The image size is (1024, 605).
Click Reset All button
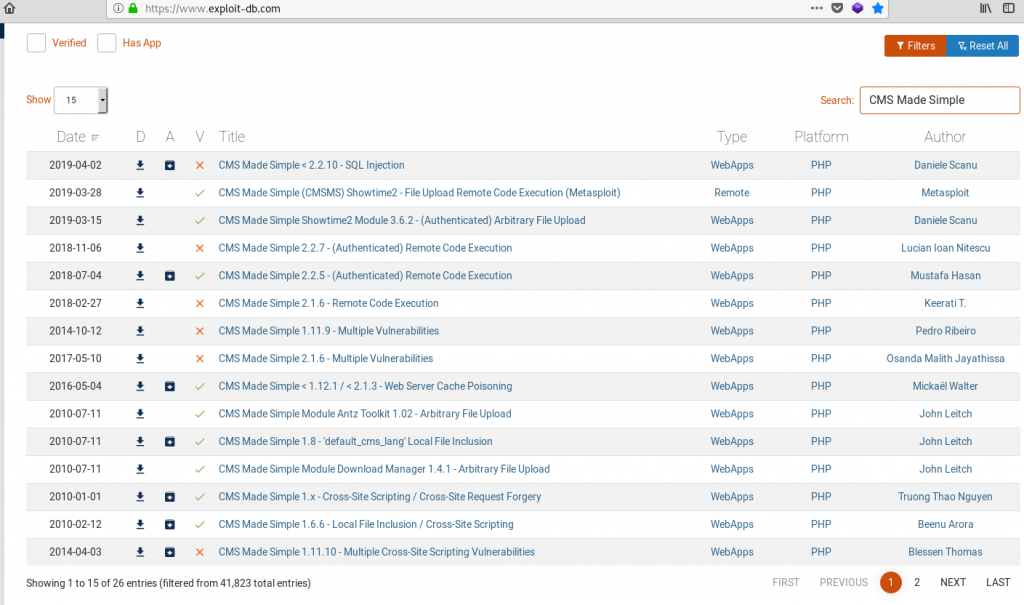pos(982,46)
